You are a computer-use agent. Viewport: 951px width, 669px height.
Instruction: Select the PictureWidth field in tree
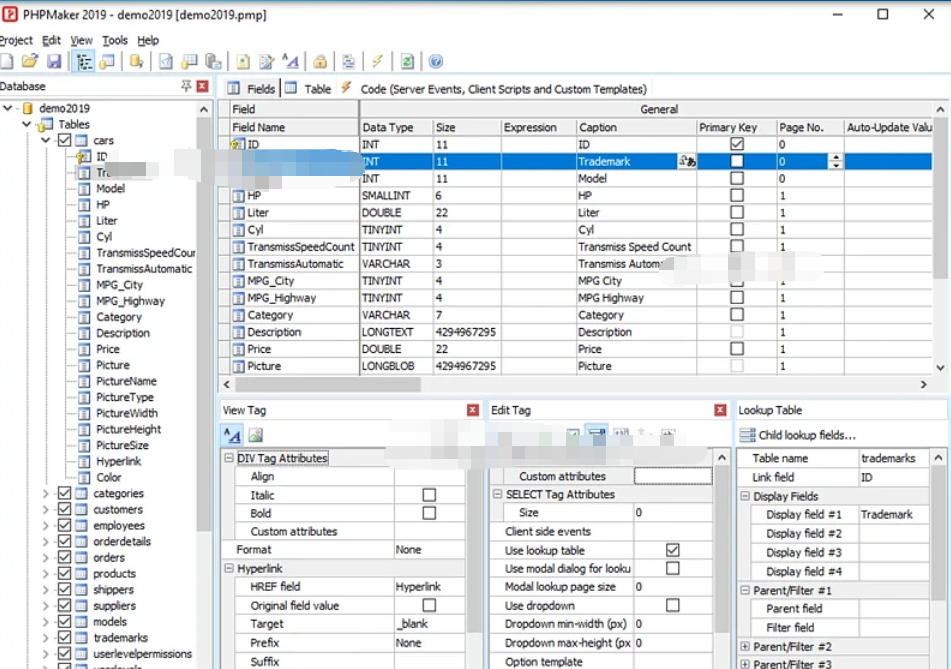pyautogui.click(x=127, y=413)
